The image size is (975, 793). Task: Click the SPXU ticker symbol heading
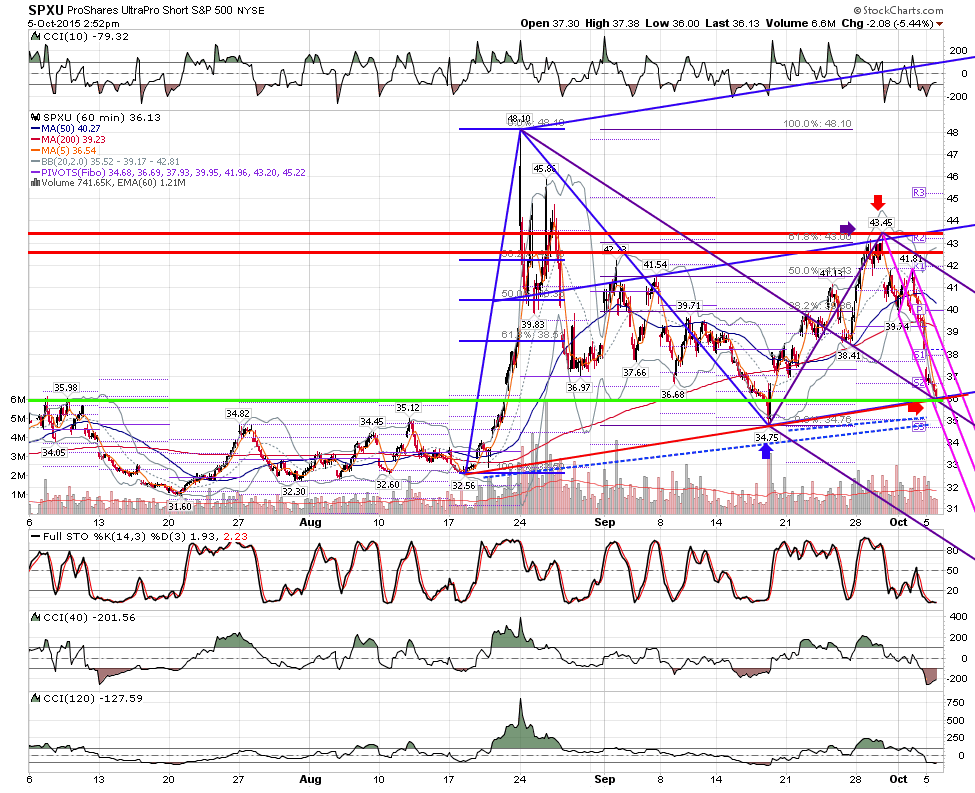pos(45,11)
